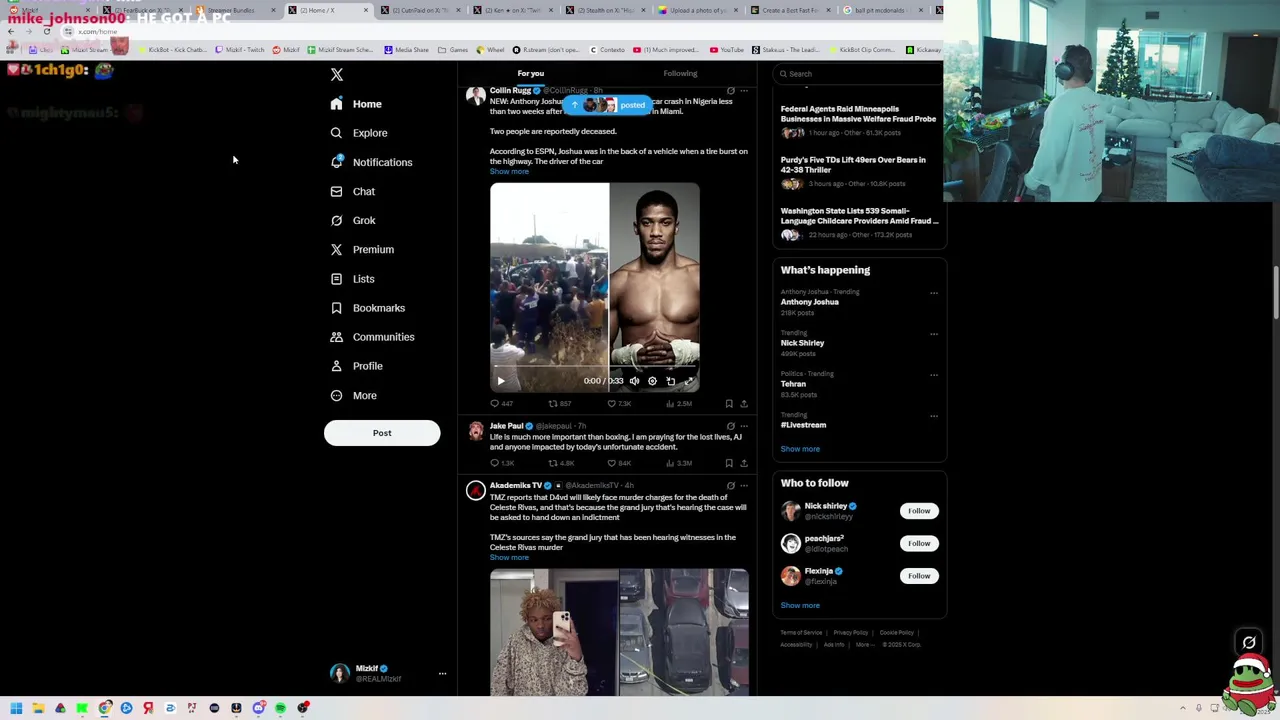Switch to the 'Create a Best Fast' browser tab
The image size is (1280, 720).
[x=790, y=10]
